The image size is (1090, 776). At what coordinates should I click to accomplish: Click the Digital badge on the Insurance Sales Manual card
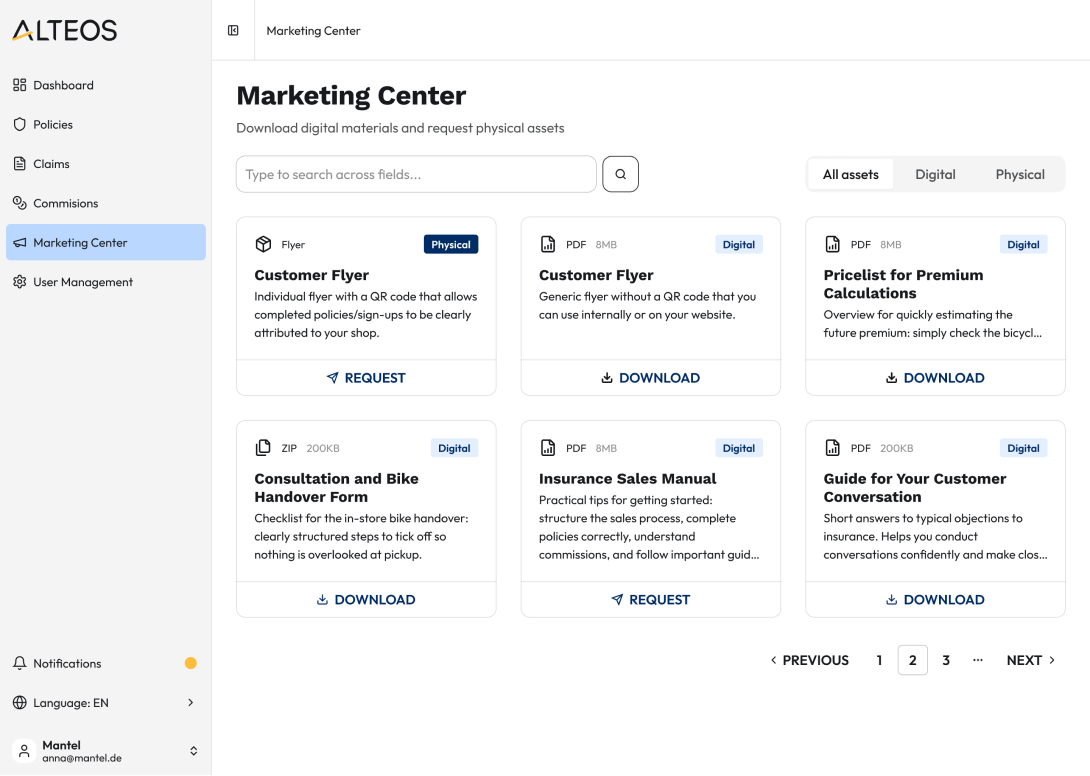coord(738,448)
